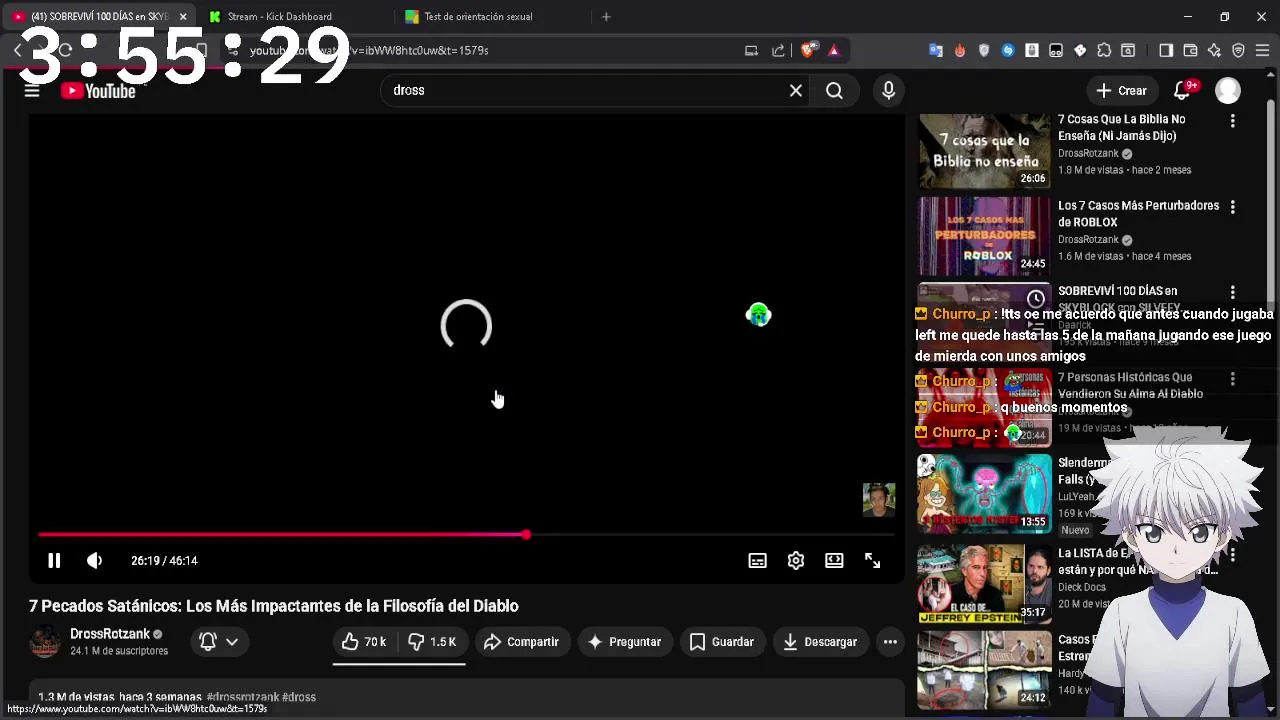The width and height of the screenshot is (1280, 720).
Task: Click the small channel watermark in player
Action: click(x=879, y=500)
